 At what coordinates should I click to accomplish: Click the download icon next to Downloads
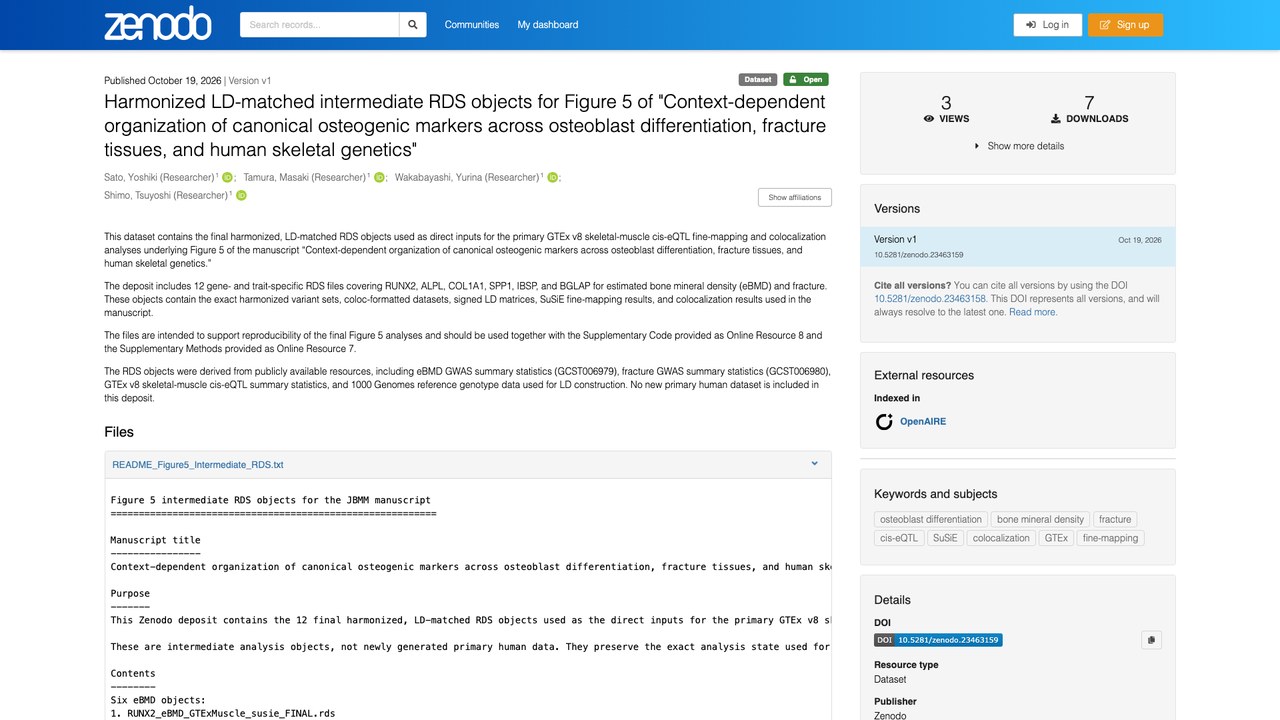click(1056, 119)
